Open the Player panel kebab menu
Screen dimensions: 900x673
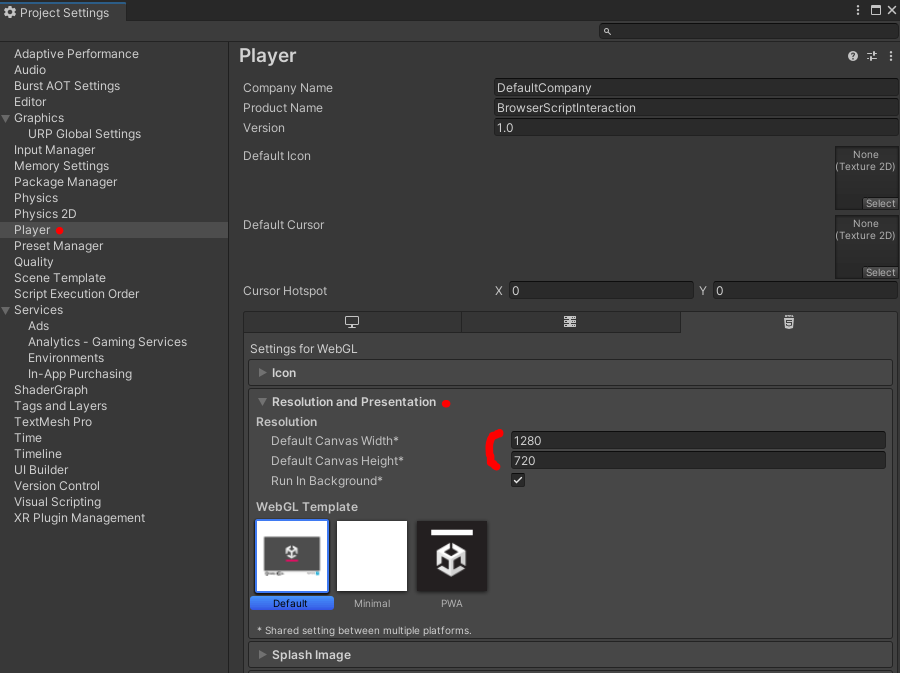tap(891, 56)
